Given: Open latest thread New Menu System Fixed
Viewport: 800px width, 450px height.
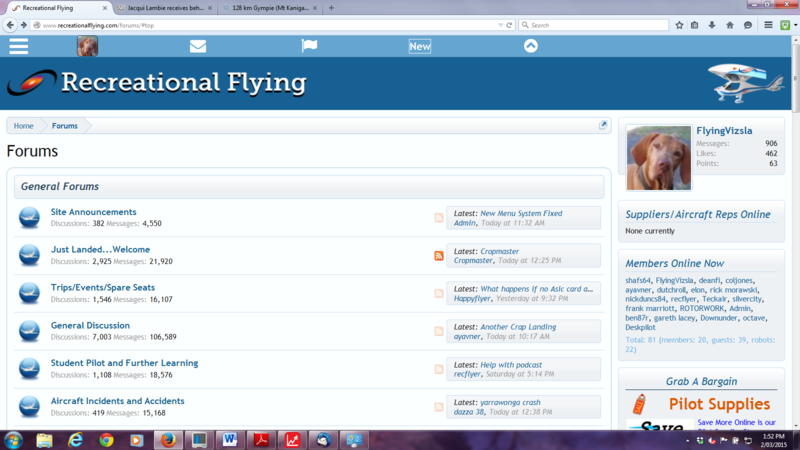Looking at the screenshot, I should 521,213.
